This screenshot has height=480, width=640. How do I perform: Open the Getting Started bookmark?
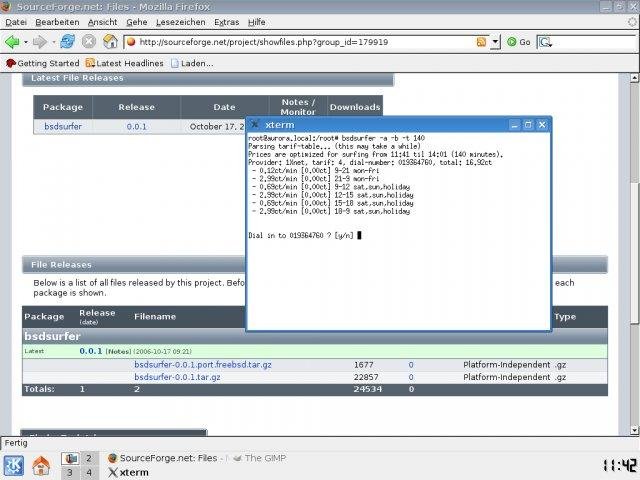click(x=42, y=63)
